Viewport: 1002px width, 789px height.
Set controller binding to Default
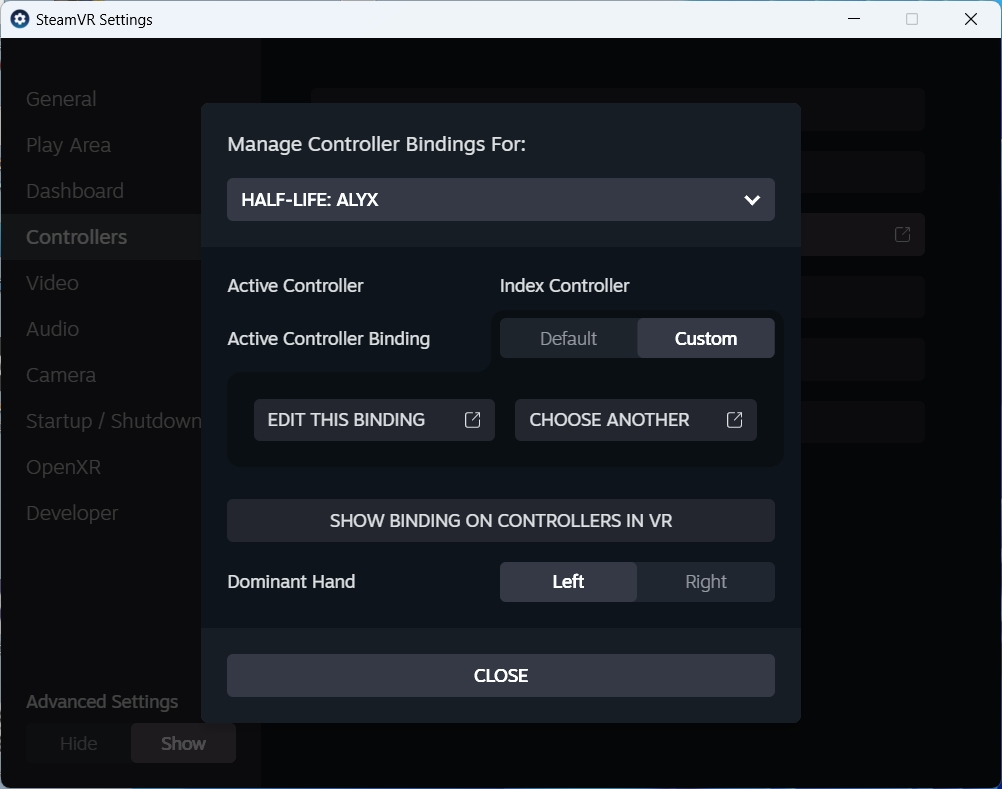[568, 338]
